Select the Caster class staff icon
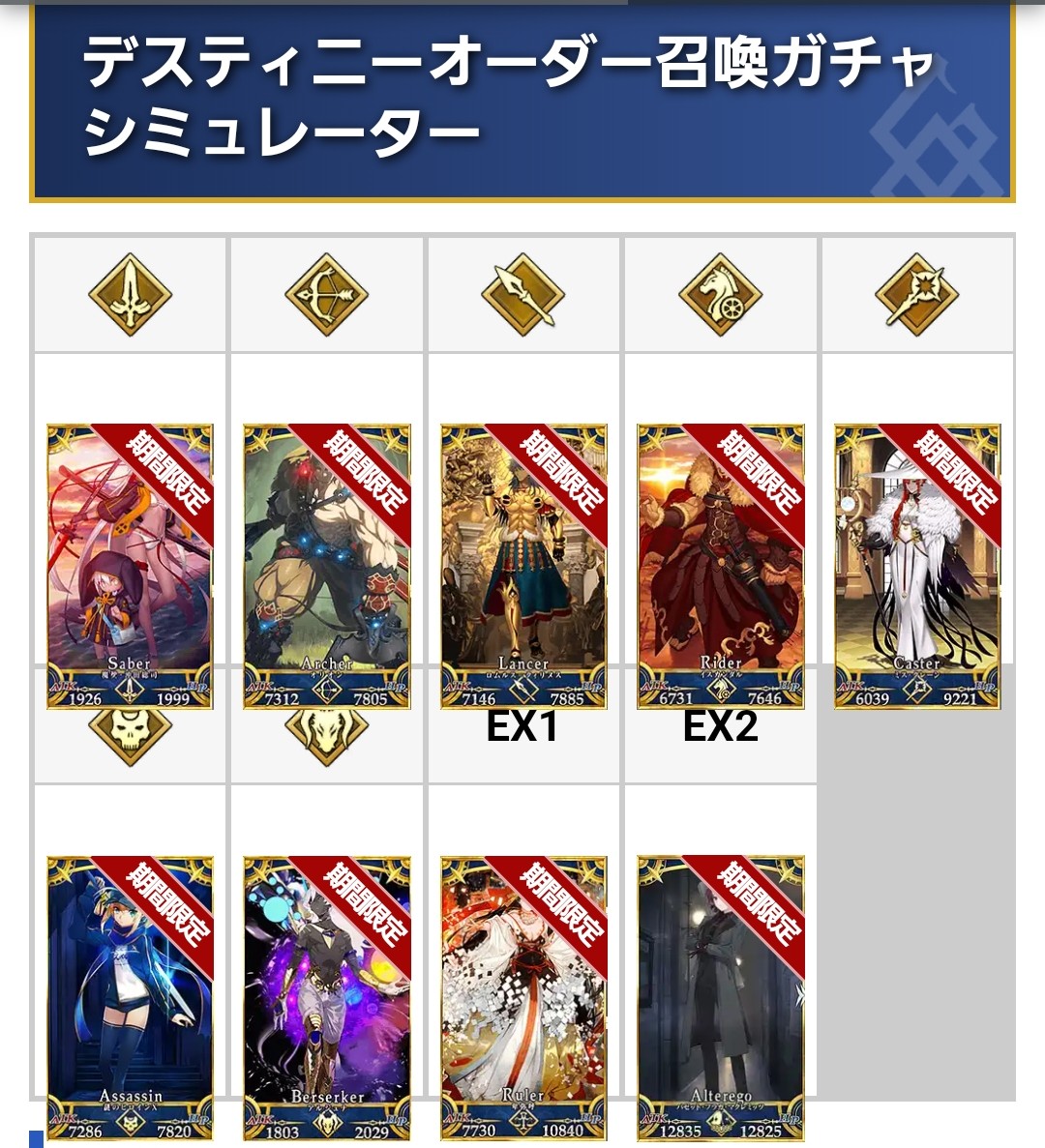 coord(917,295)
